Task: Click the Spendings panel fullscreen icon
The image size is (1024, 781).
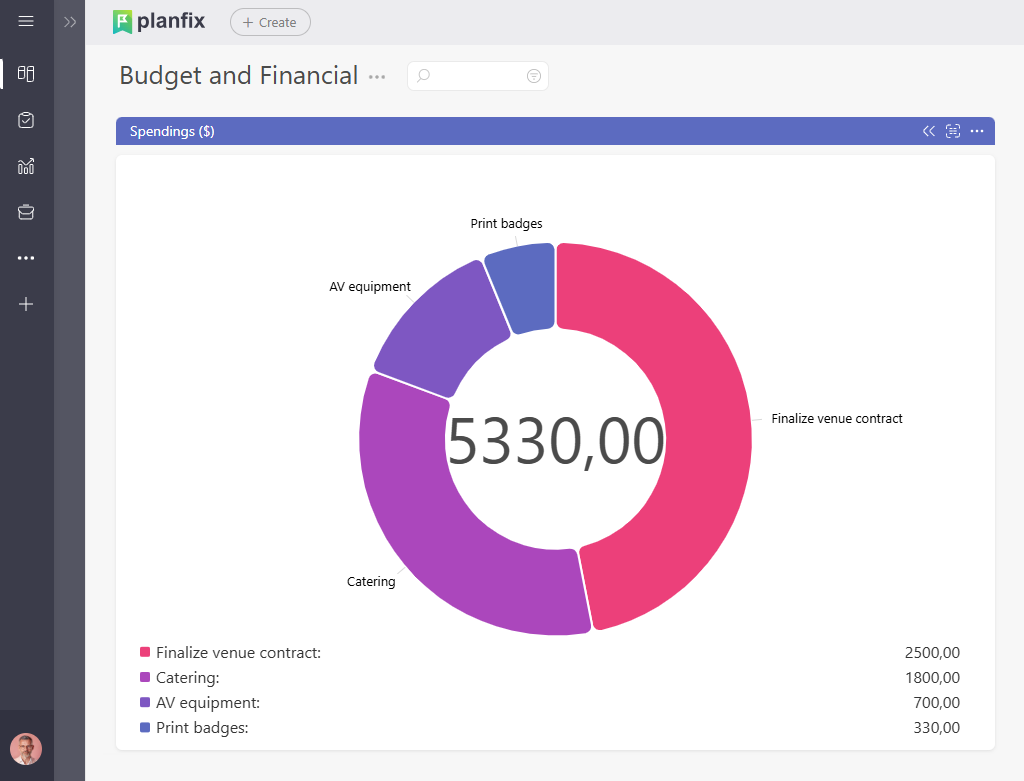Action: [x=953, y=131]
